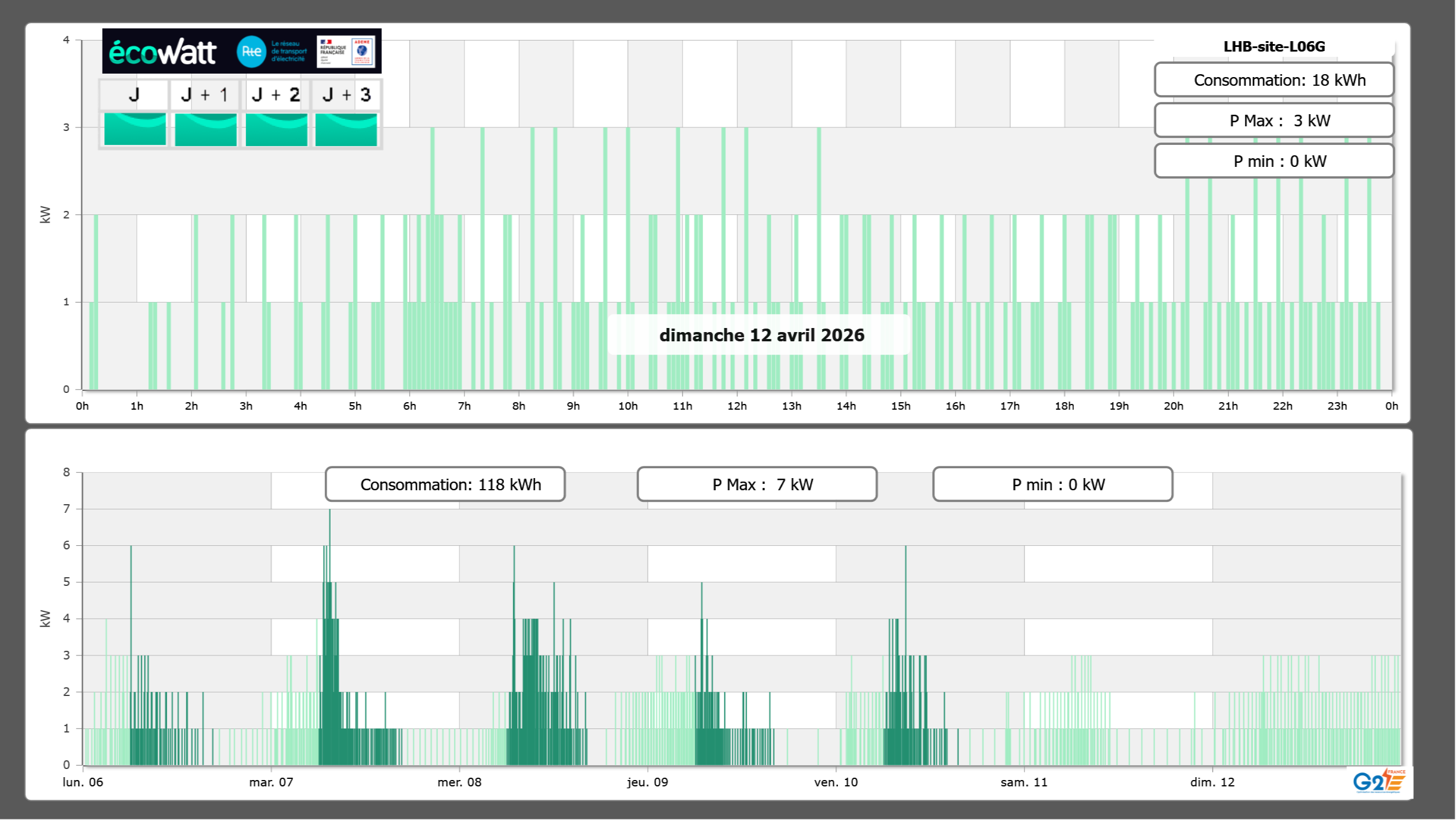Click the green J+2 signal tile

[276, 129]
